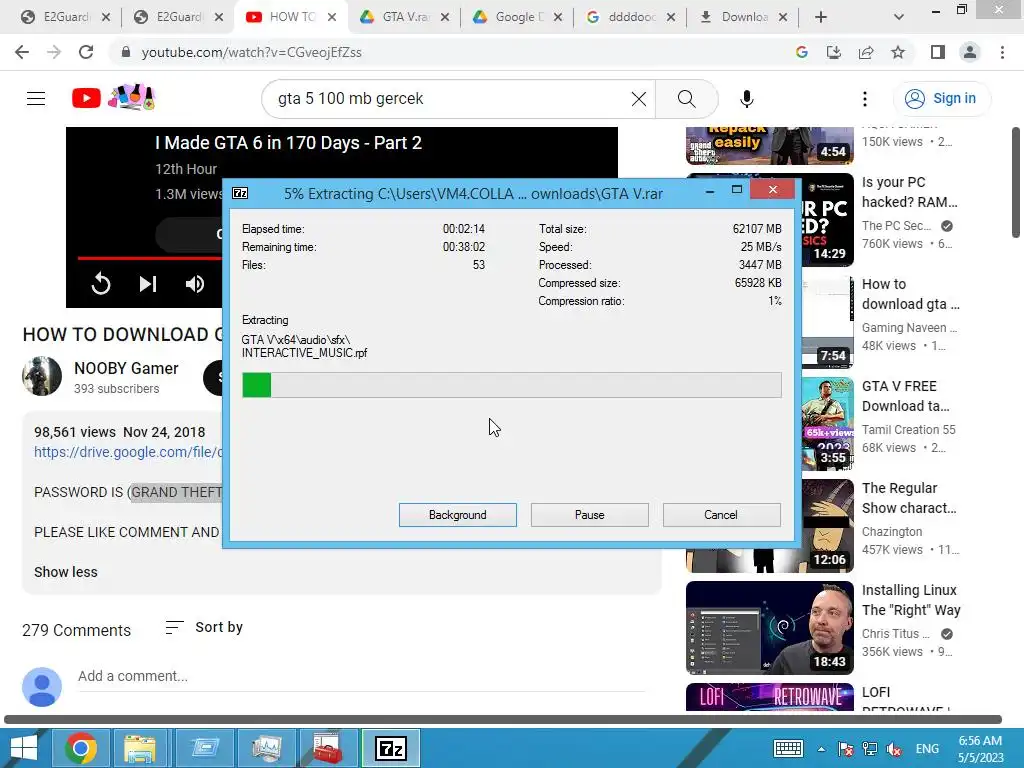Switch to Downloads tab

744,17
